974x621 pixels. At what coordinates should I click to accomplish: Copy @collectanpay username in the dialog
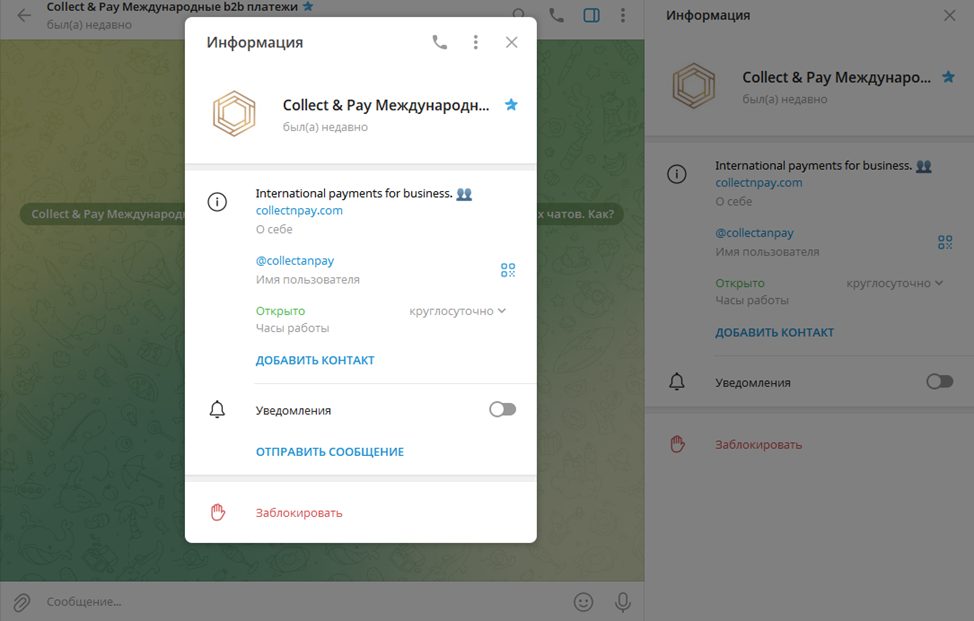coord(295,261)
